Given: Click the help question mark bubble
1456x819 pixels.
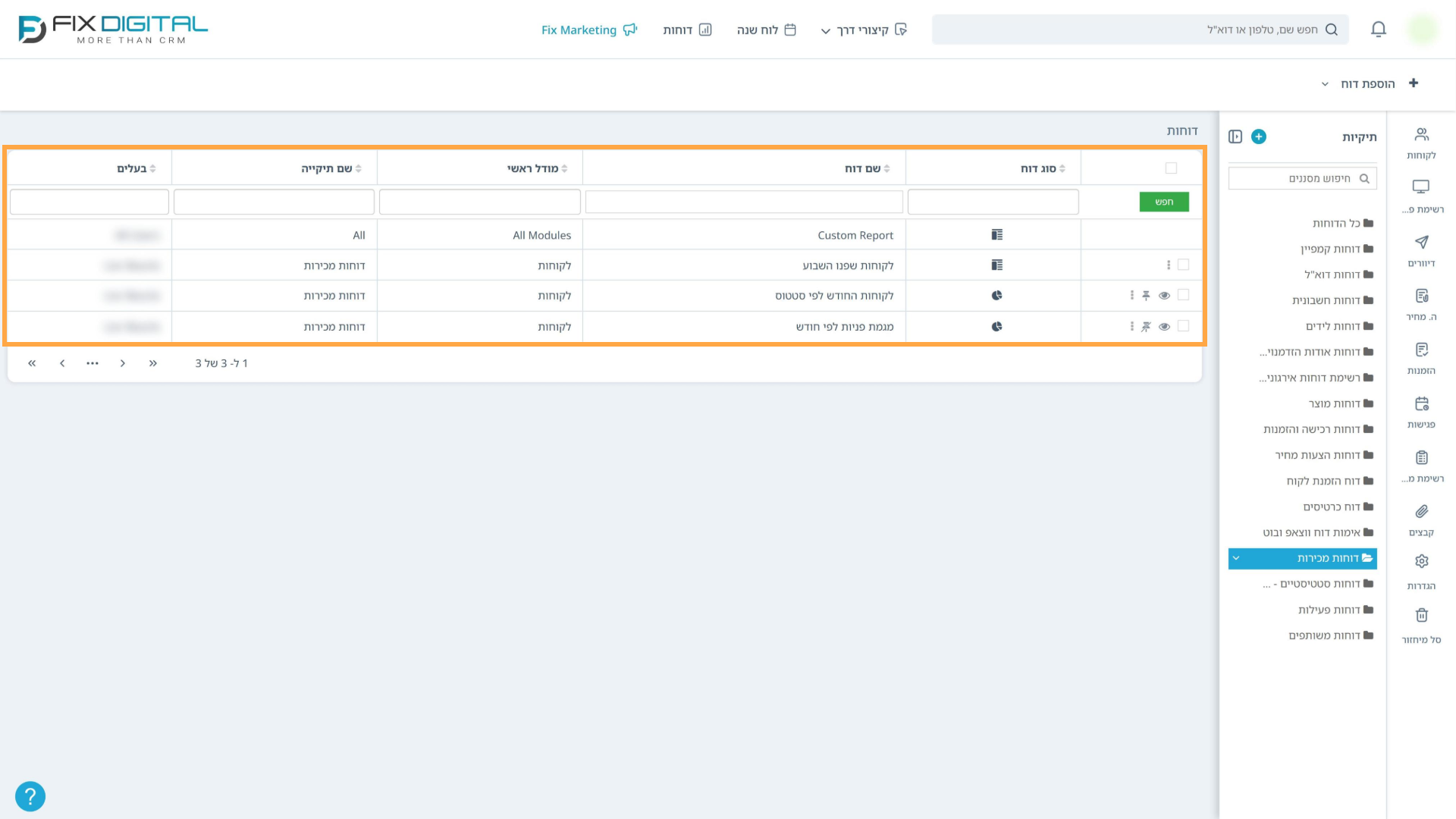Looking at the screenshot, I should click(30, 796).
